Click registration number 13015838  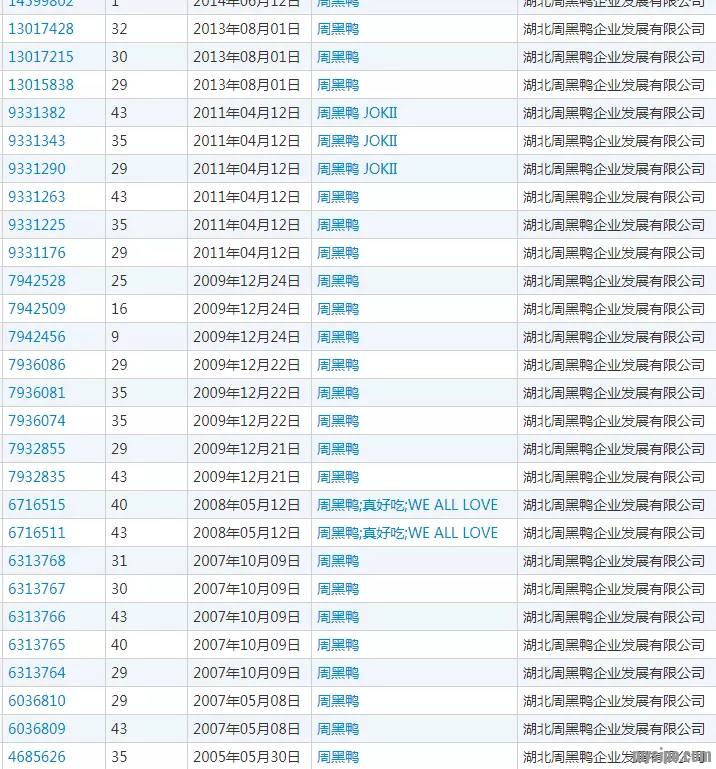click(x=41, y=85)
